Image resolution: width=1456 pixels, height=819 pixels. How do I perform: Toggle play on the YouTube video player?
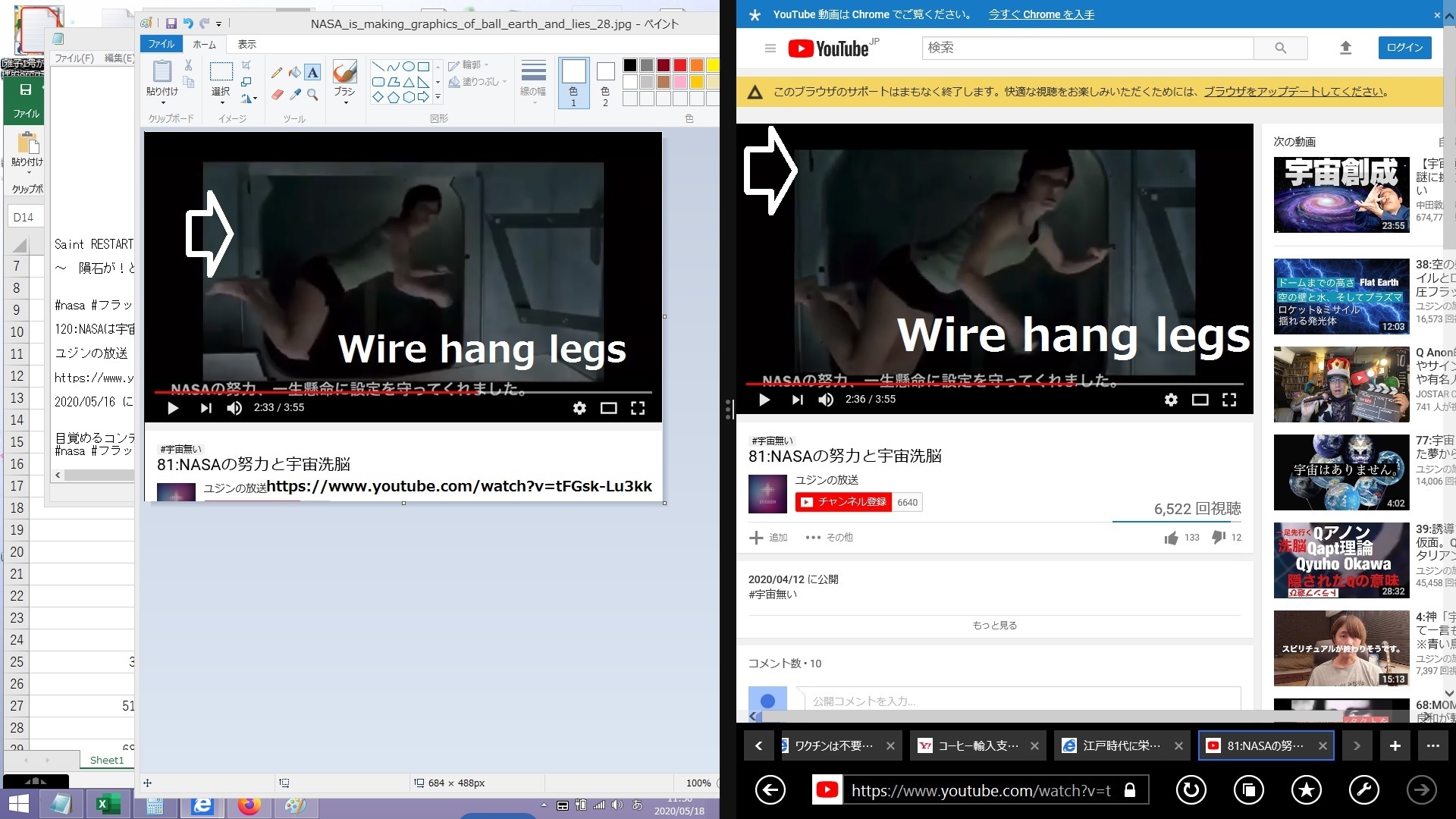point(764,400)
